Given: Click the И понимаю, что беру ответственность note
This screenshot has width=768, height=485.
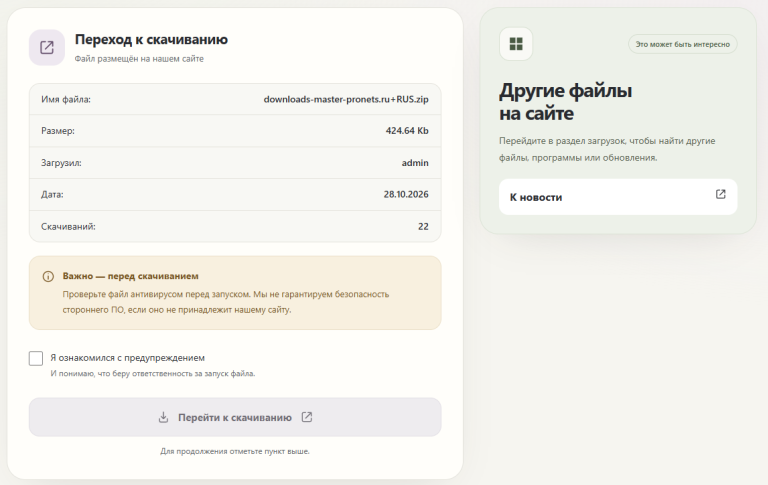Looking at the screenshot, I should pos(153,373).
